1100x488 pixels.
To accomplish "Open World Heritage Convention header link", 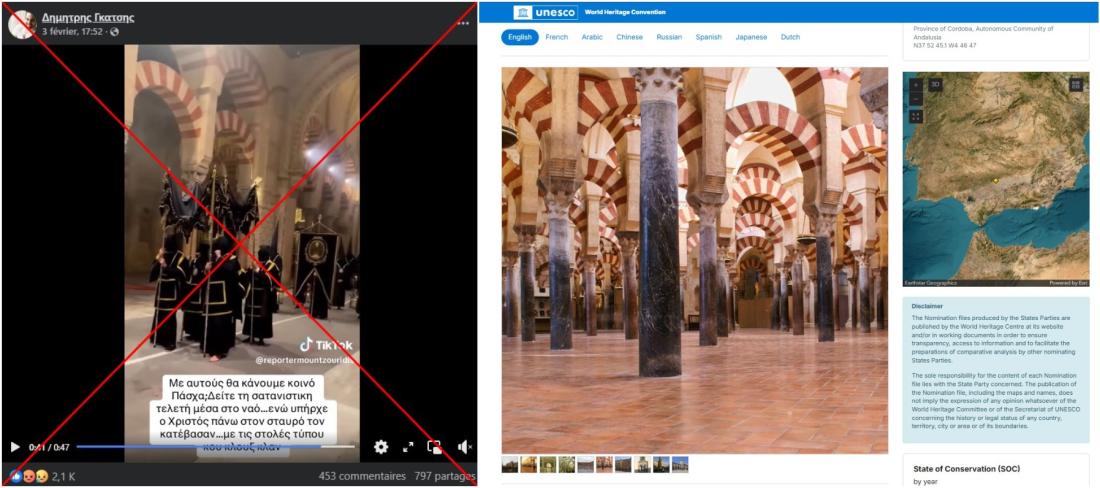I will [x=624, y=12].
